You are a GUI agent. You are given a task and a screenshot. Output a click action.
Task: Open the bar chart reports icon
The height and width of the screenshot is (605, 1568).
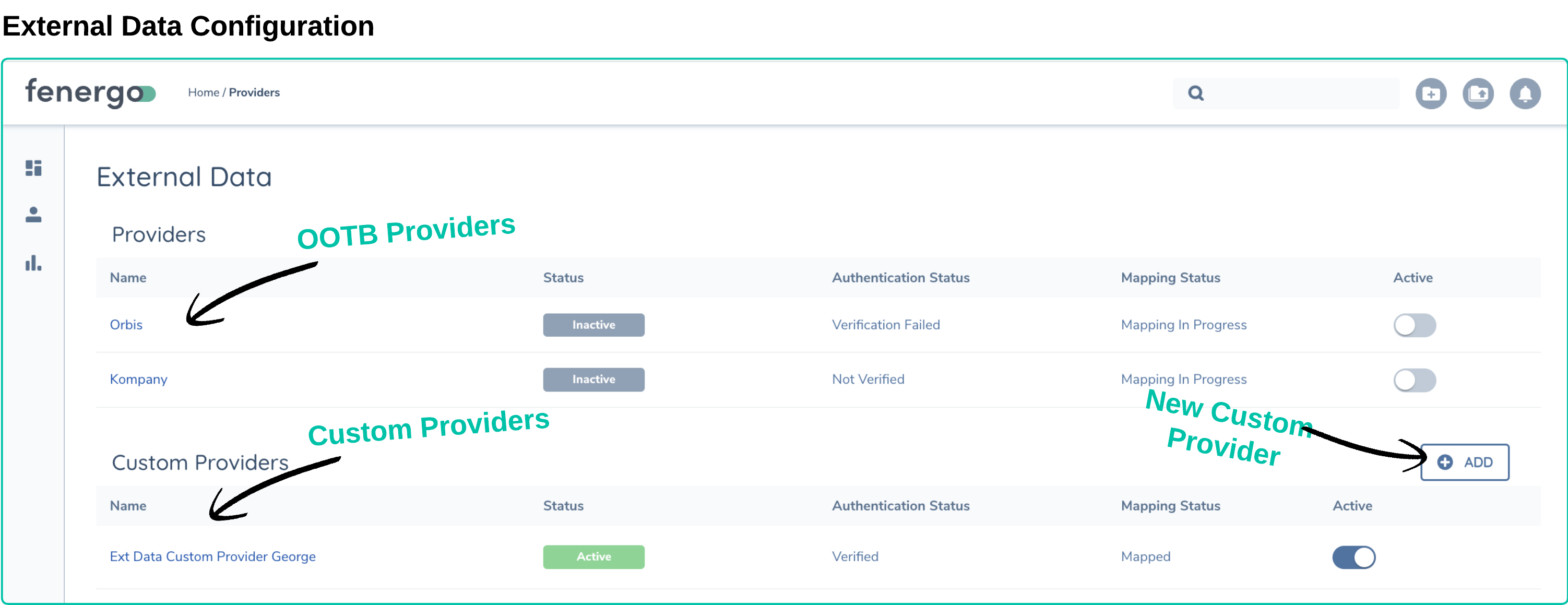point(33,263)
